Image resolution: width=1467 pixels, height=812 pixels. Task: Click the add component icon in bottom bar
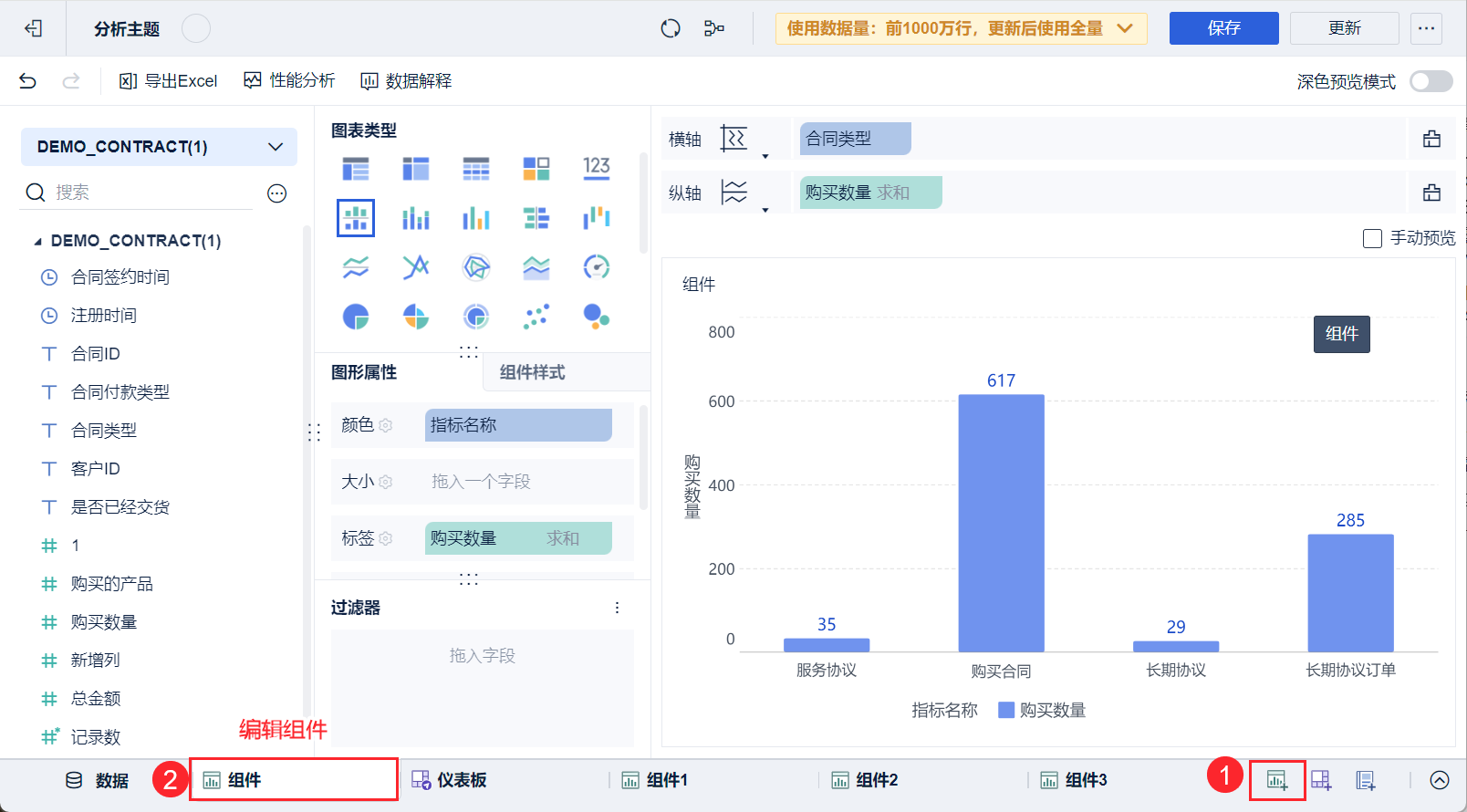click(1277, 780)
